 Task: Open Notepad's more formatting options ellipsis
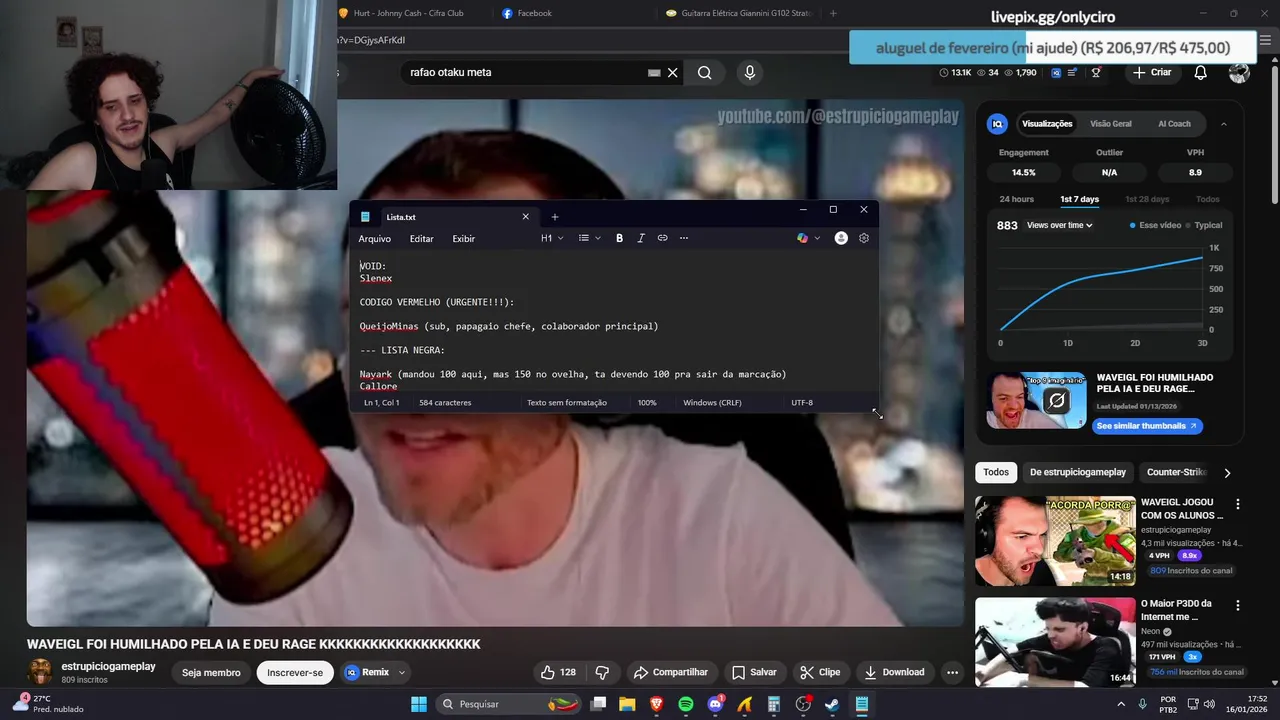tap(684, 238)
